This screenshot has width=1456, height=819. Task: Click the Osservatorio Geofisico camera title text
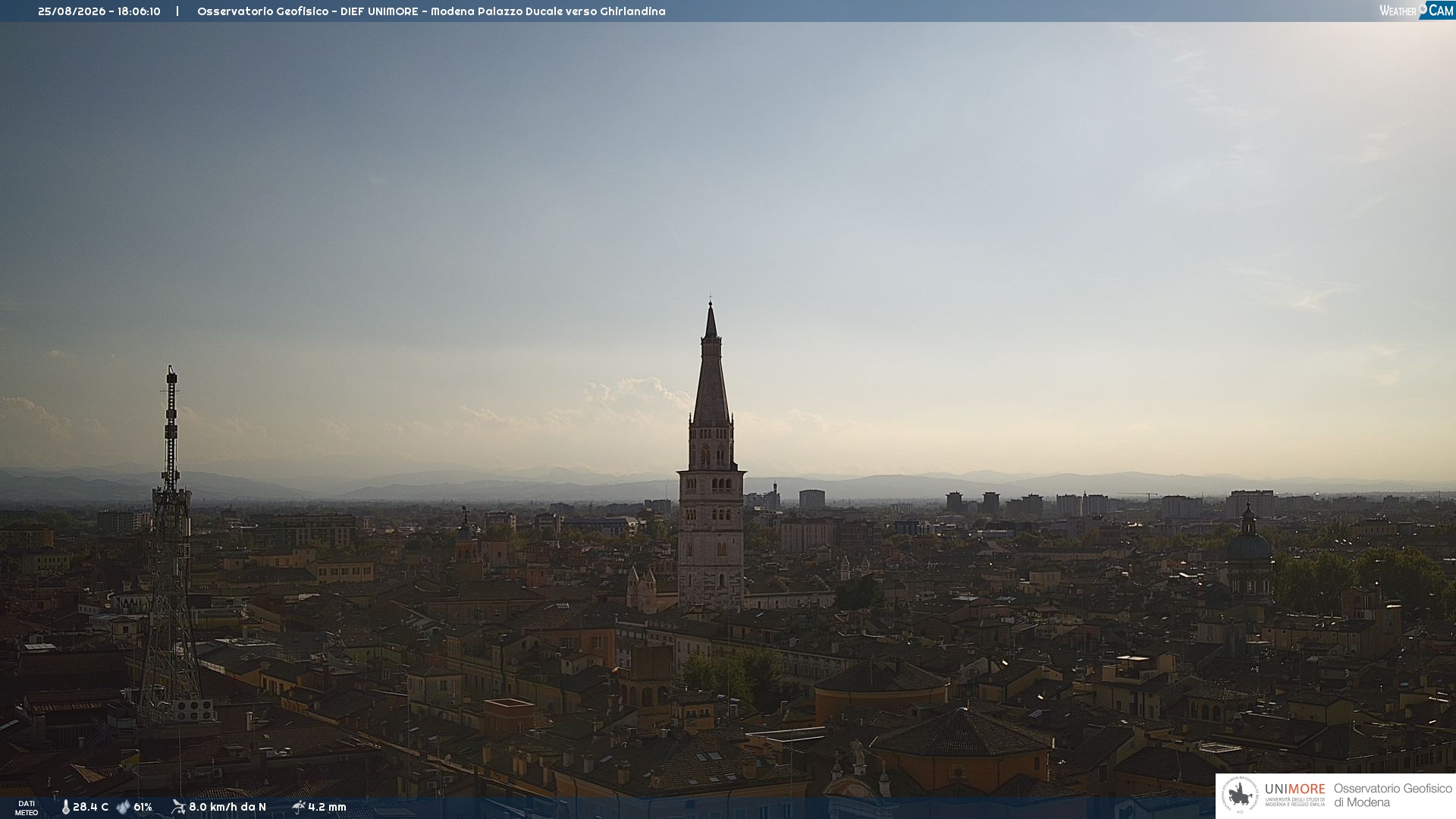coord(431,11)
